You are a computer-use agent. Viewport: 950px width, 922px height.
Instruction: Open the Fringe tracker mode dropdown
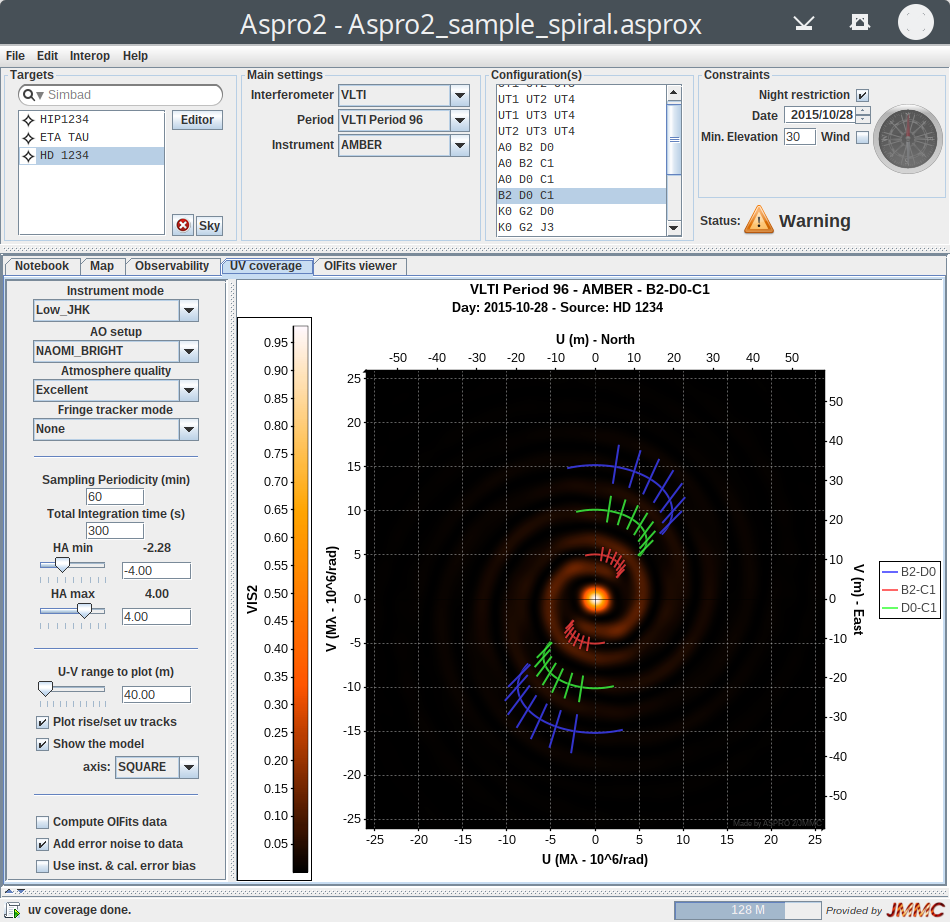click(x=189, y=429)
